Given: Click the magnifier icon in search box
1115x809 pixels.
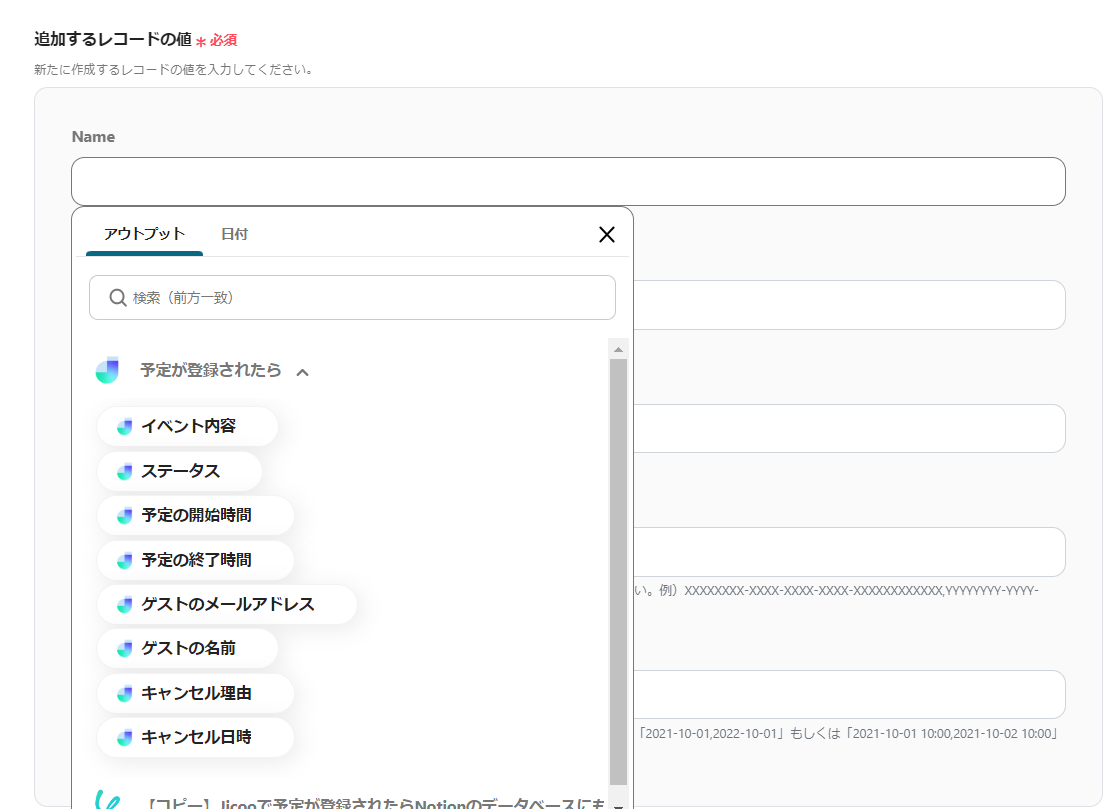Looking at the screenshot, I should (x=117, y=297).
